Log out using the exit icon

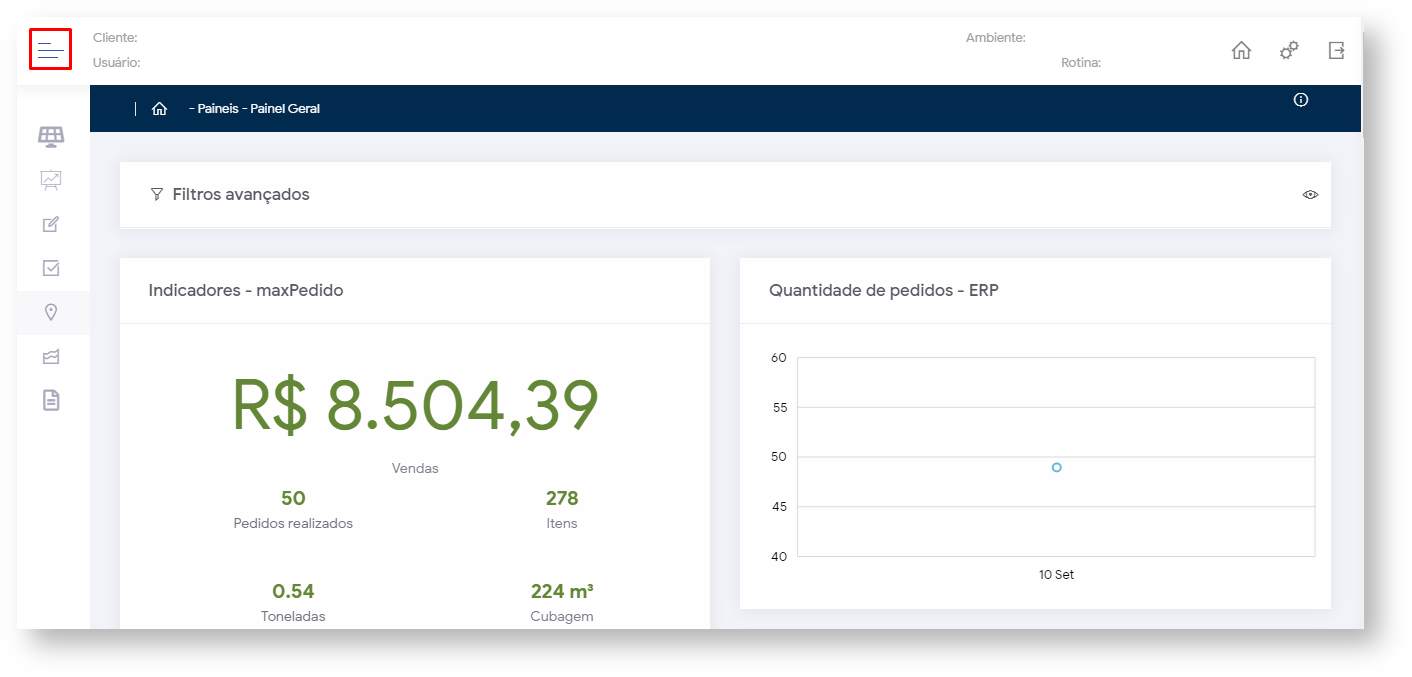[x=1336, y=50]
